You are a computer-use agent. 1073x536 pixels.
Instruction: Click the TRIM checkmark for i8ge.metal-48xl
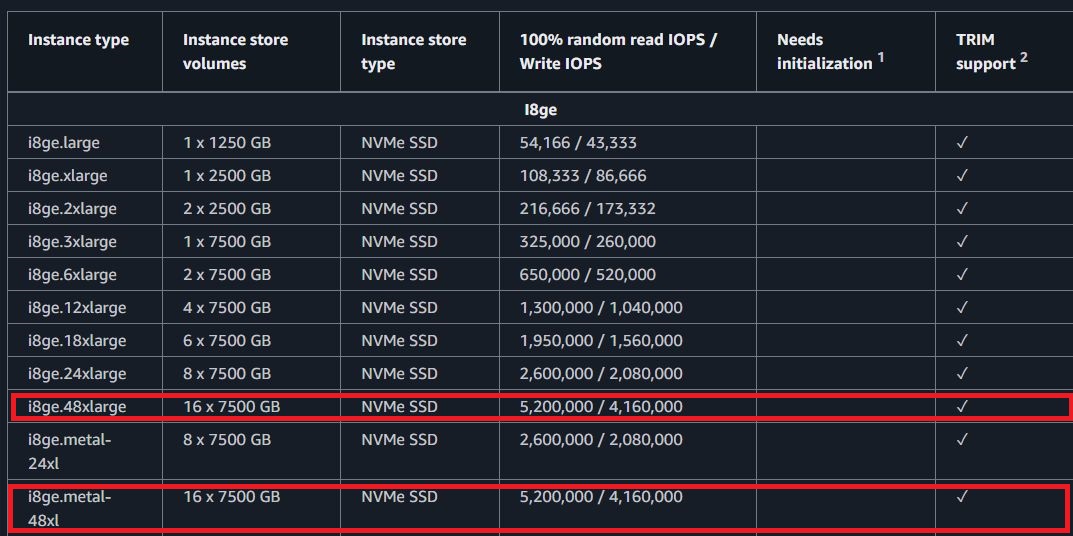point(962,497)
